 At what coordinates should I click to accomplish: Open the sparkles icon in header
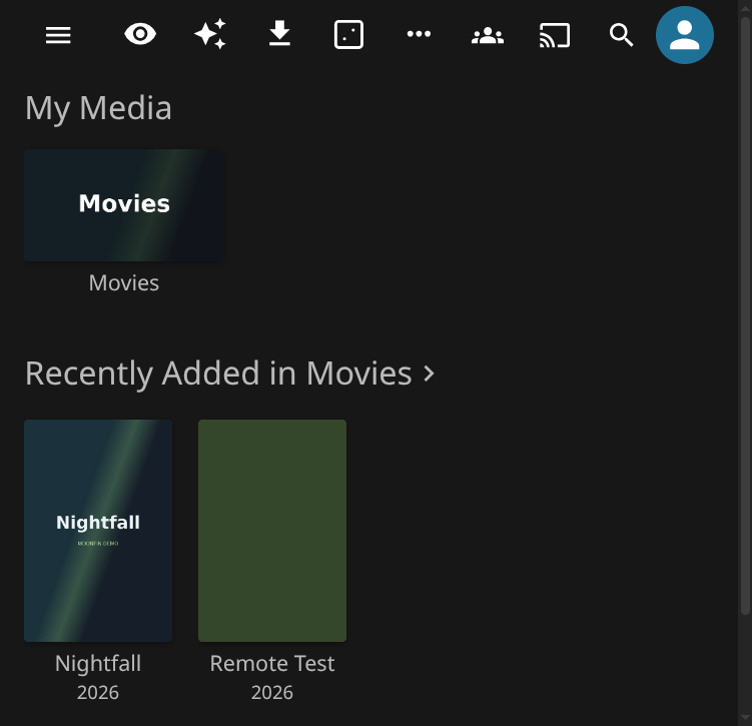point(210,34)
